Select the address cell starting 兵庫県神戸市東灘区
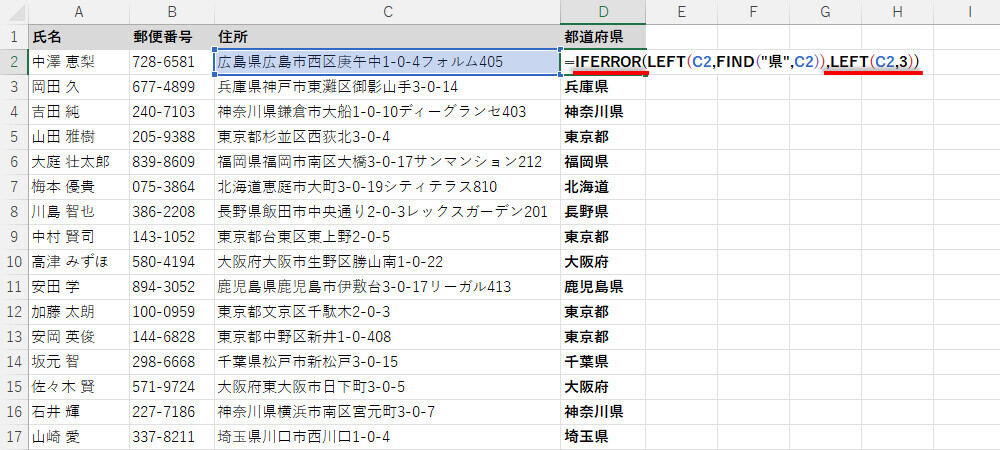1000x450 pixels. pos(388,87)
